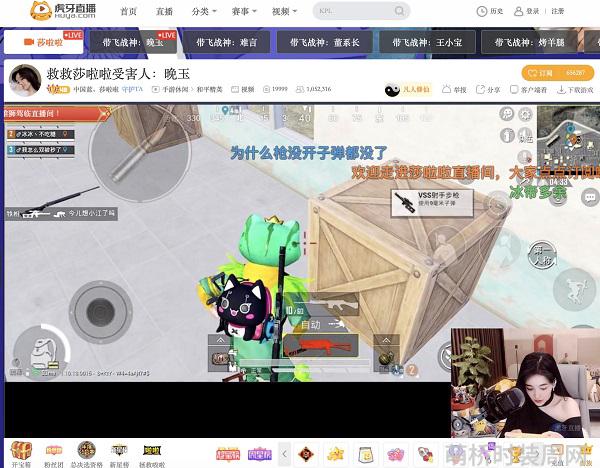The width and height of the screenshot is (600, 468).
Task: Click the 下载游戏 download icon
Action: [x=561, y=90]
